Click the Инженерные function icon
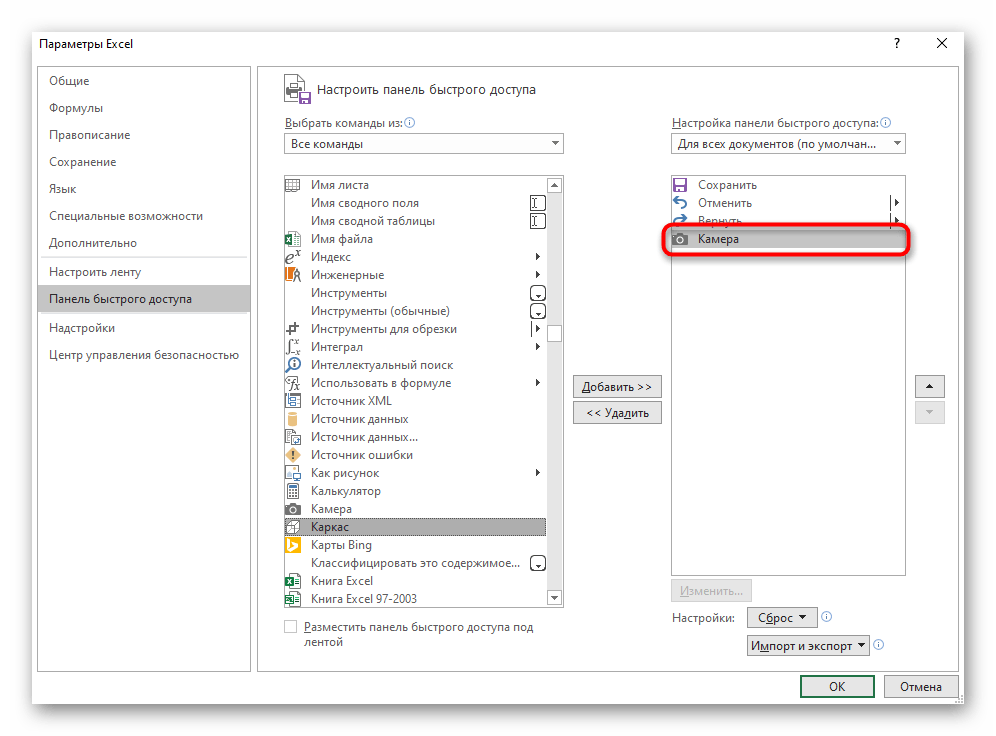Image resolution: width=996 pixels, height=736 pixels. click(292, 274)
